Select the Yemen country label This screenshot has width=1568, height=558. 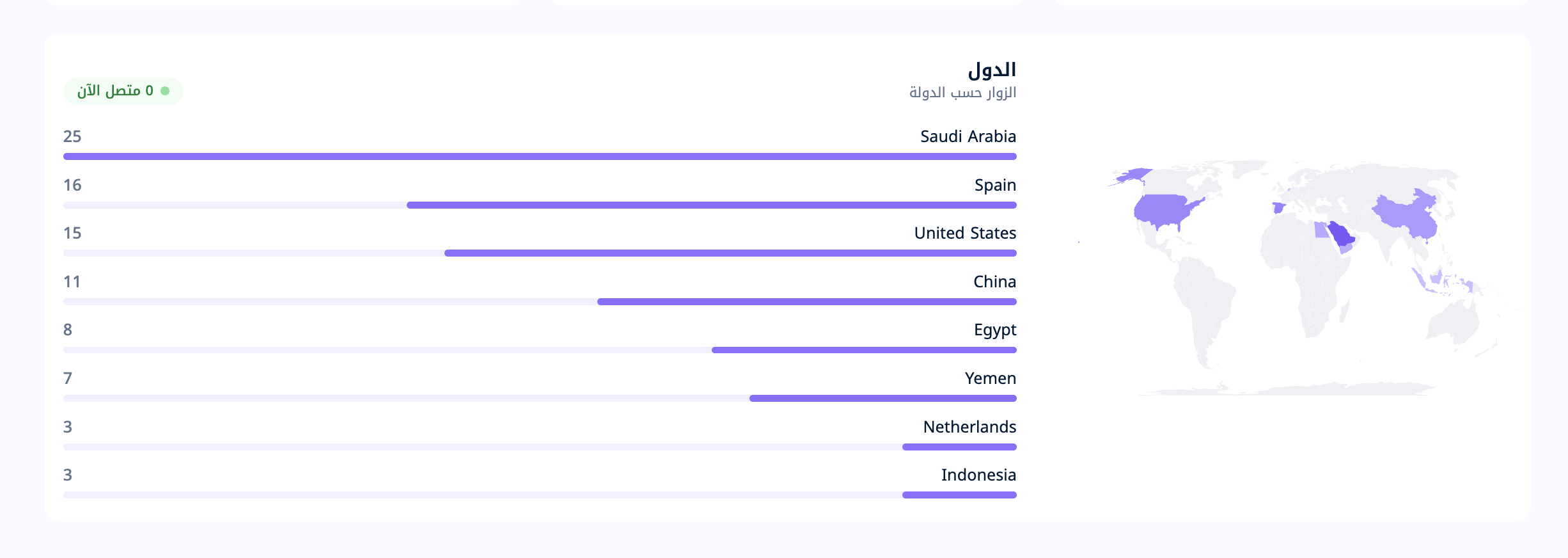click(991, 378)
